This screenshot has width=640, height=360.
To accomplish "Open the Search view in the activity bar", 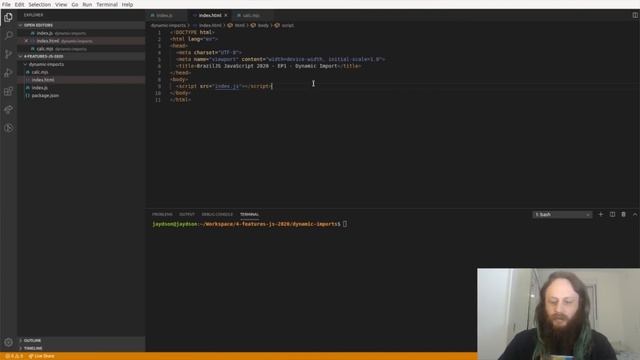I will coord(8,36).
